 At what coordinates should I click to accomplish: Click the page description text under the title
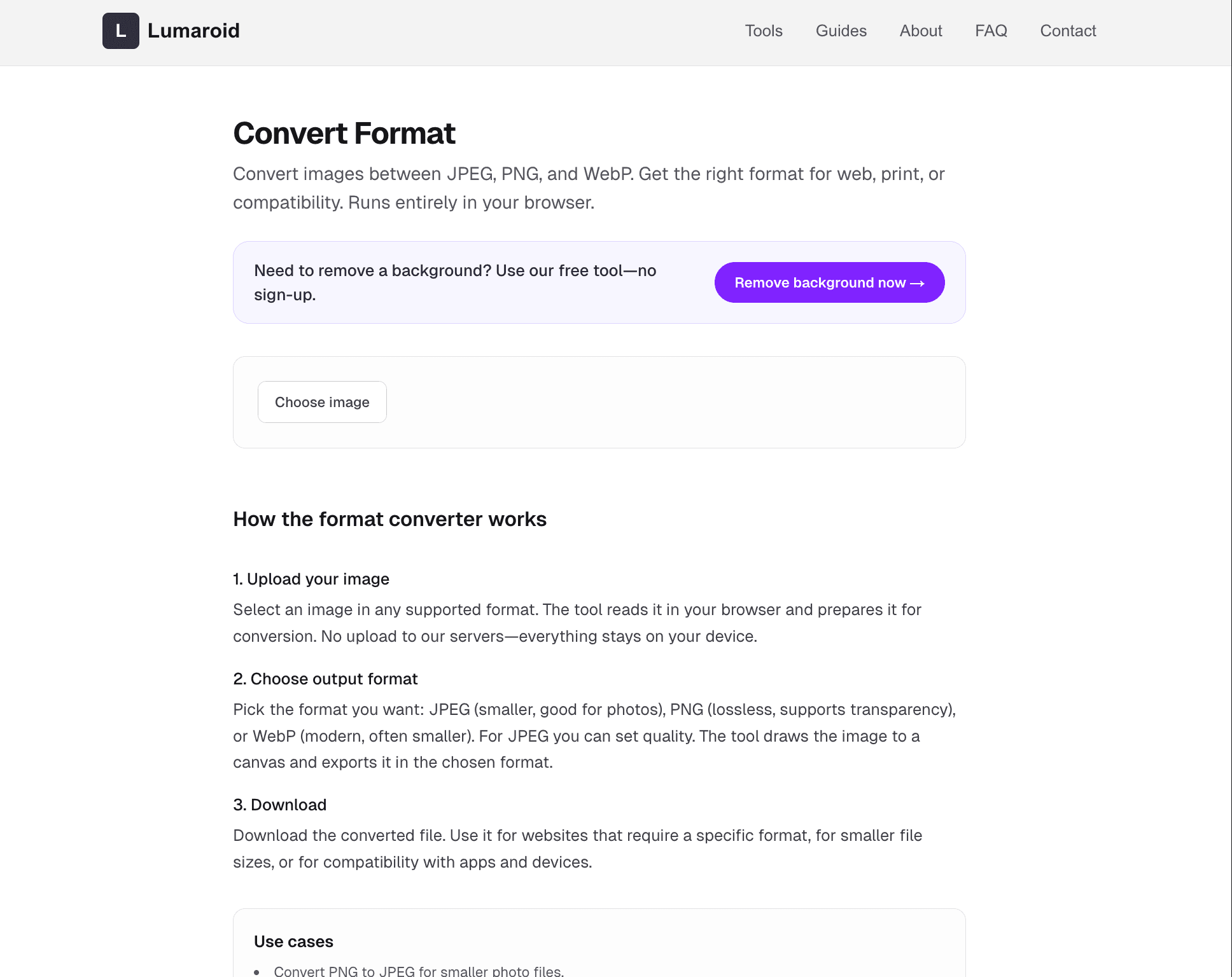[x=589, y=188]
